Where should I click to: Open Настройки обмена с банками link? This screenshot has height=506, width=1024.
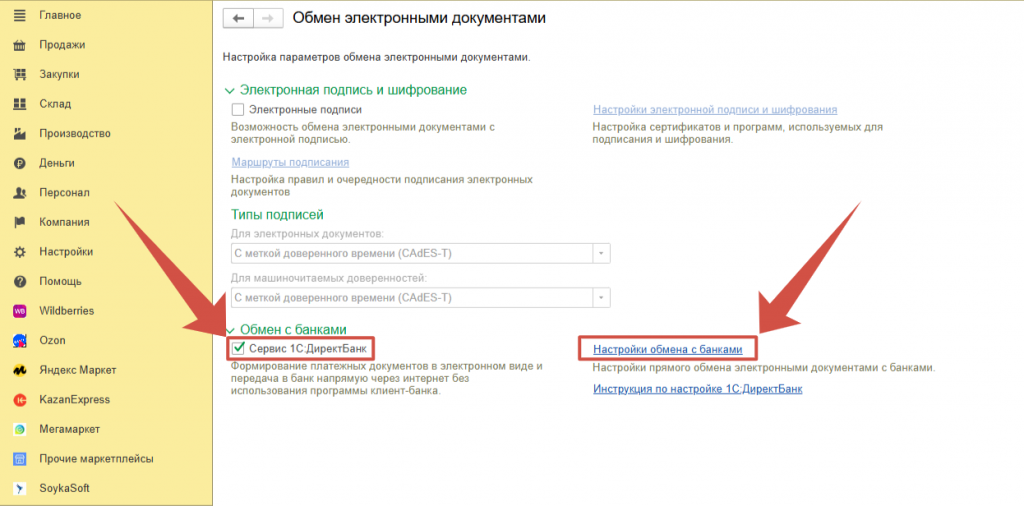point(667,349)
